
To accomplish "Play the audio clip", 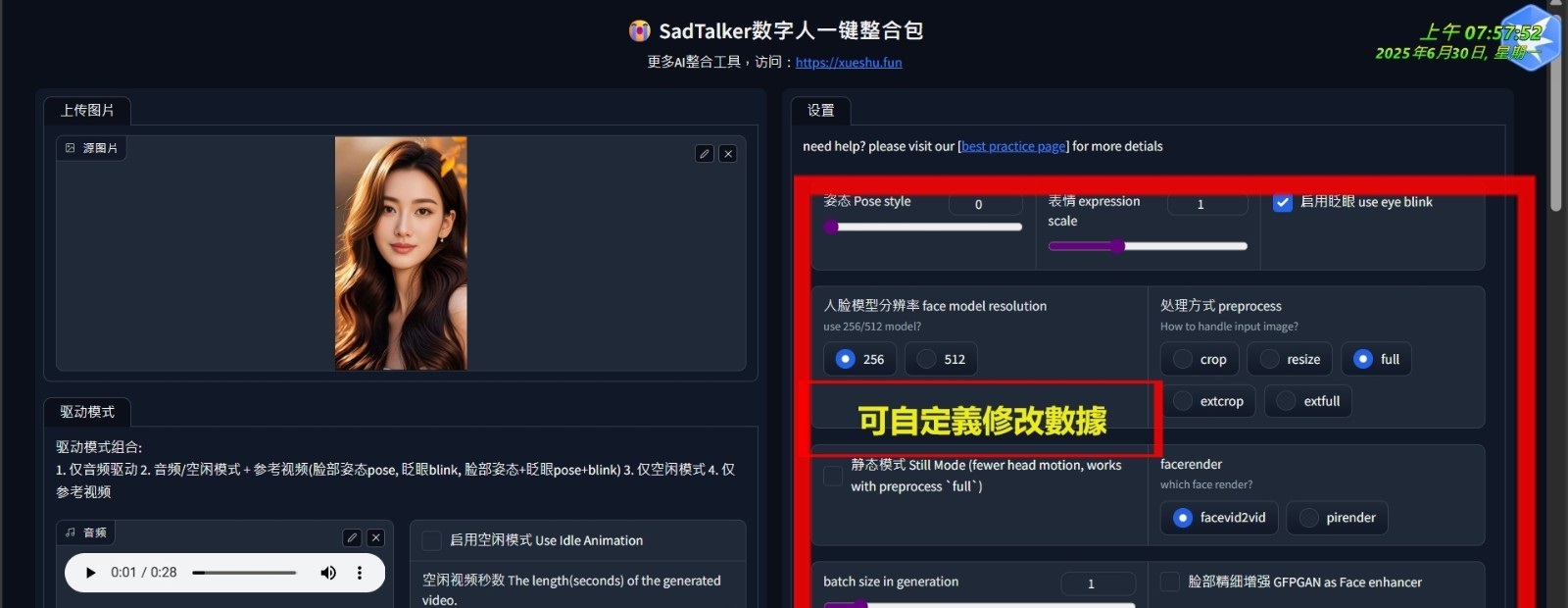I will [90, 573].
